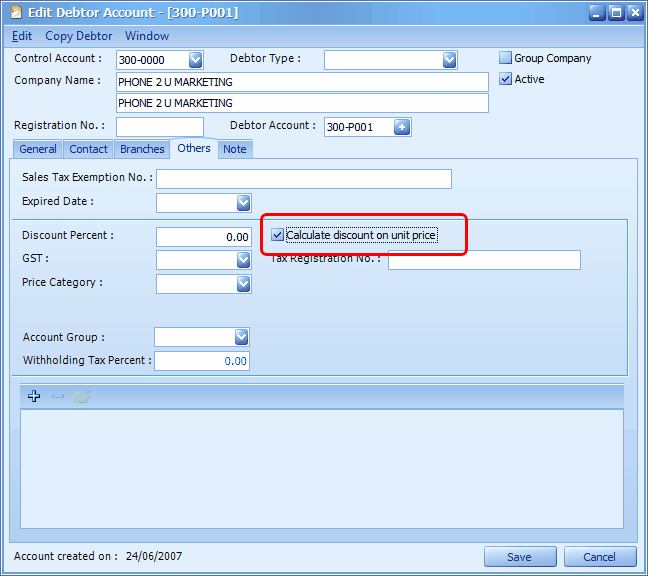This screenshot has width=648, height=576.
Task: Click the Sales Tax Exemption No. field
Action: click(304, 179)
